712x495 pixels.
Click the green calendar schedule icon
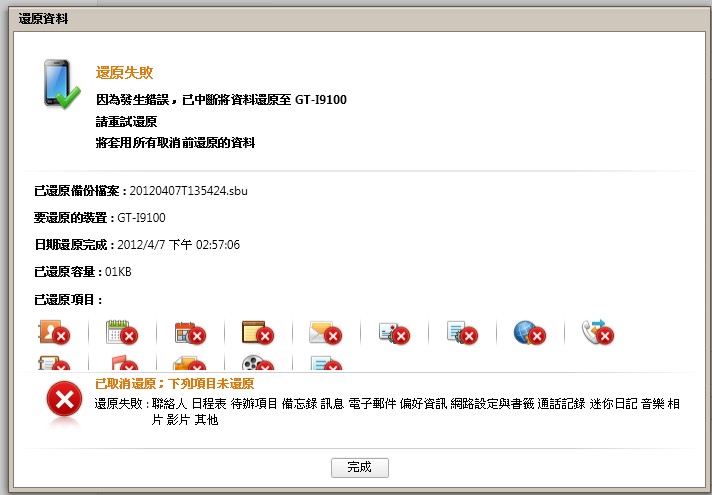[122, 332]
